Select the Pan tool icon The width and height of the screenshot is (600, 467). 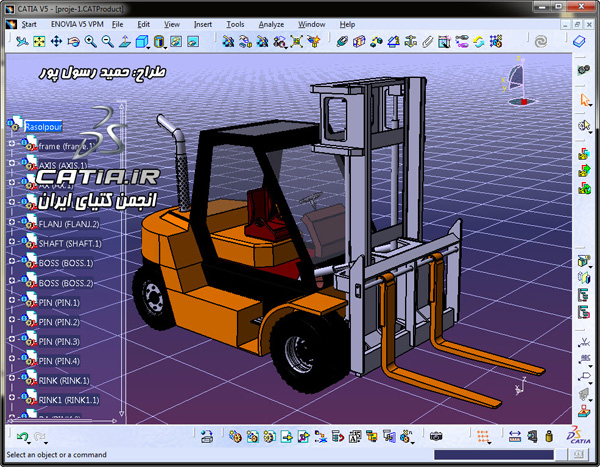pyautogui.click(x=56, y=41)
